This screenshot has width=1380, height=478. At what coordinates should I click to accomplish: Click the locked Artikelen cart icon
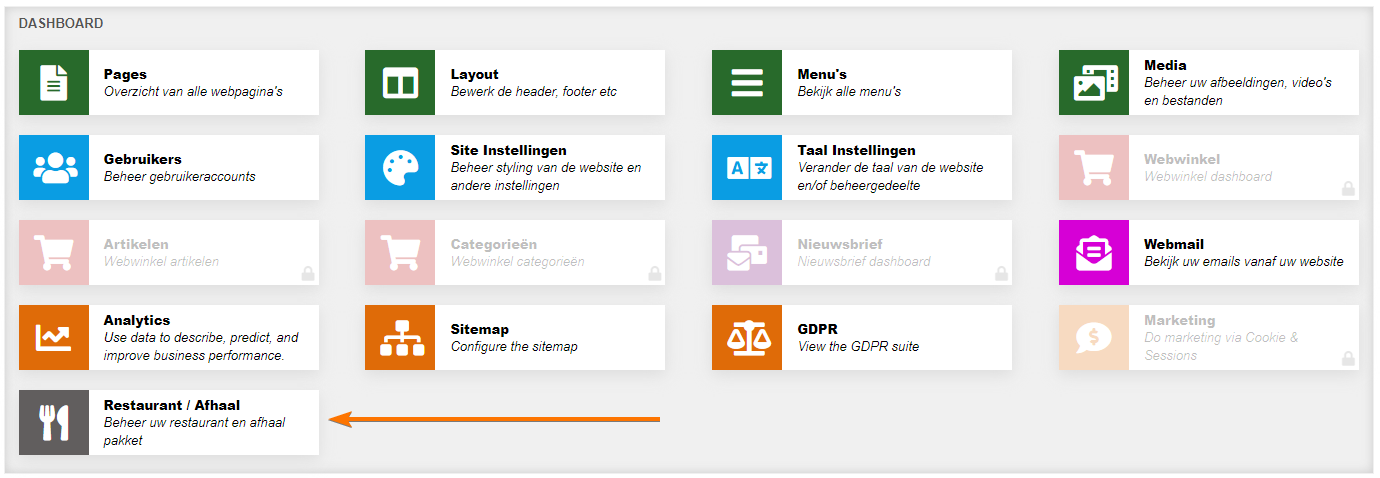click(54, 253)
